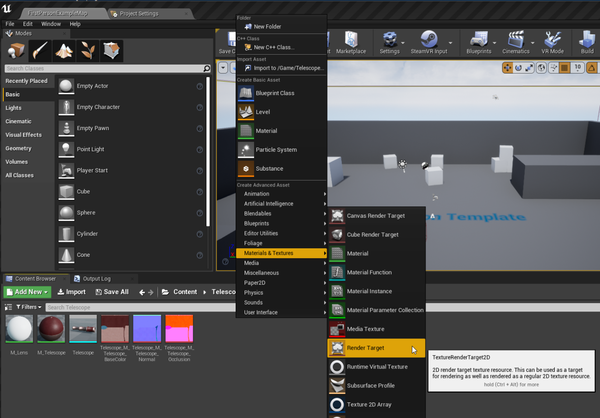
Task: Click the Modes panel list scrollbar
Action: [x=208, y=152]
